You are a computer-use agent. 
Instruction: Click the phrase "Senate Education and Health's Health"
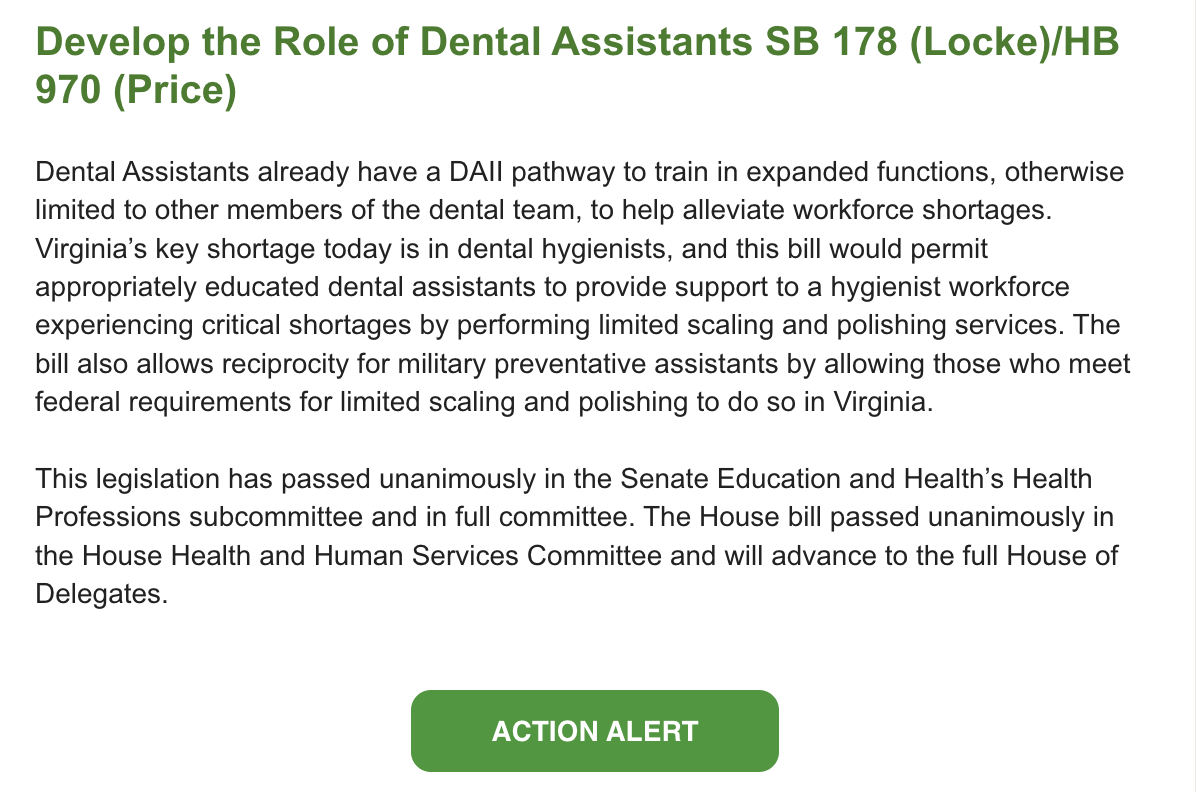click(x=857, y=479)
